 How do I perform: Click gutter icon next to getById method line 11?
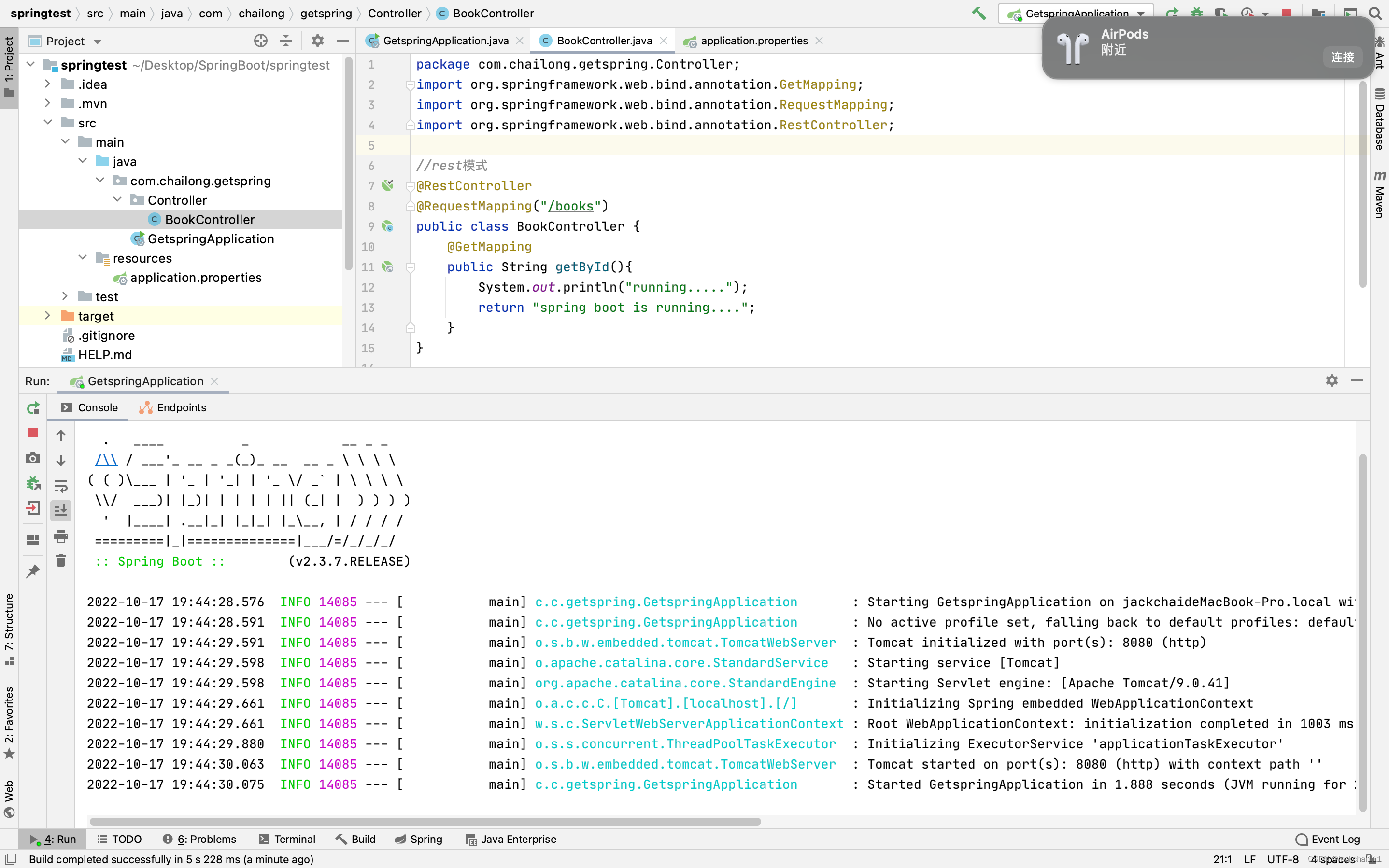(388, 267)
